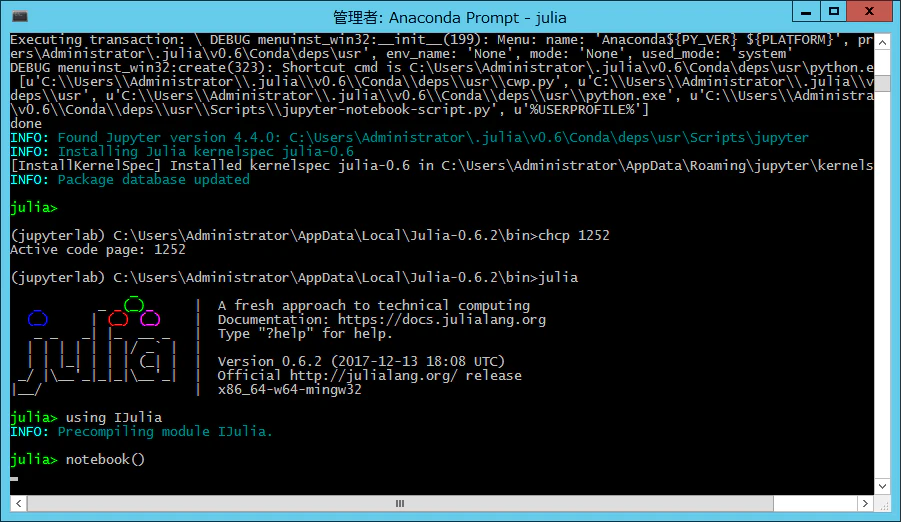Click the magenta circle in Julia logo
Screen dimensions: 901x522
pyautogui.click(x=150, y=318)
